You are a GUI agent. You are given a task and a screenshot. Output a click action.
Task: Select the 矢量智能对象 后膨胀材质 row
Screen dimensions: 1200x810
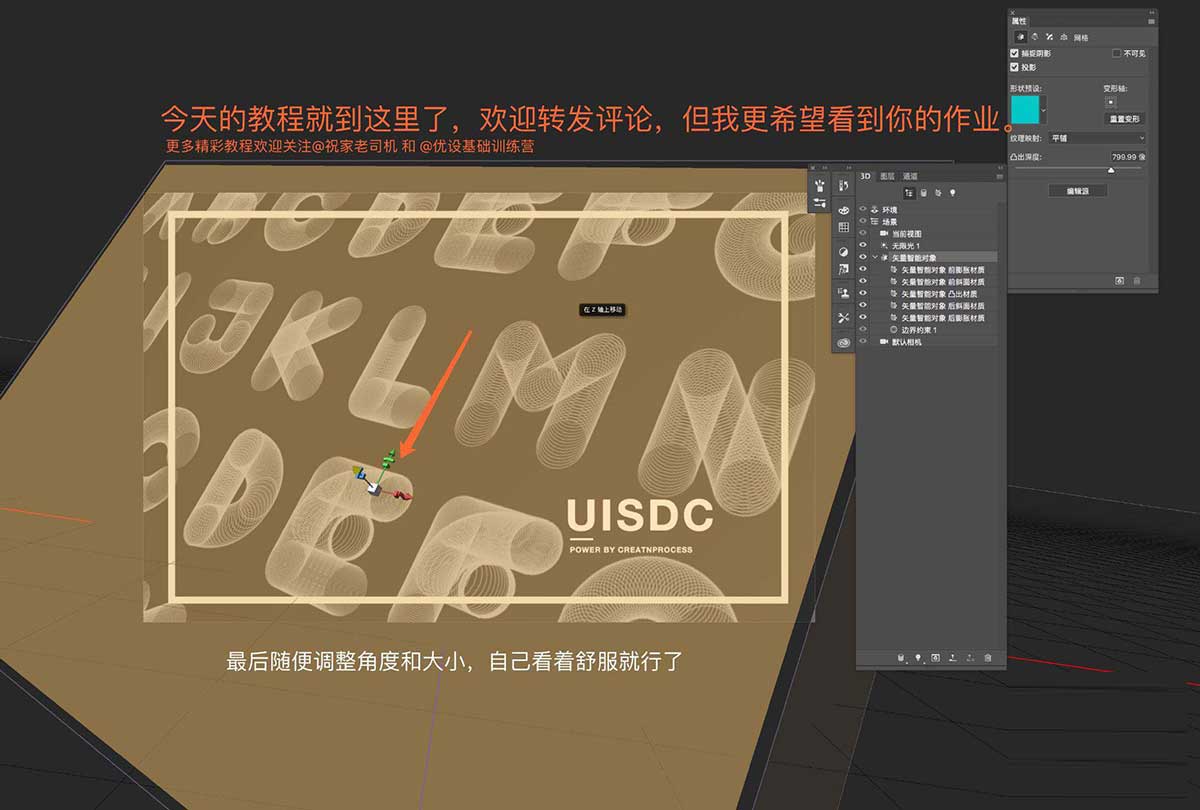tap(929, 317)
